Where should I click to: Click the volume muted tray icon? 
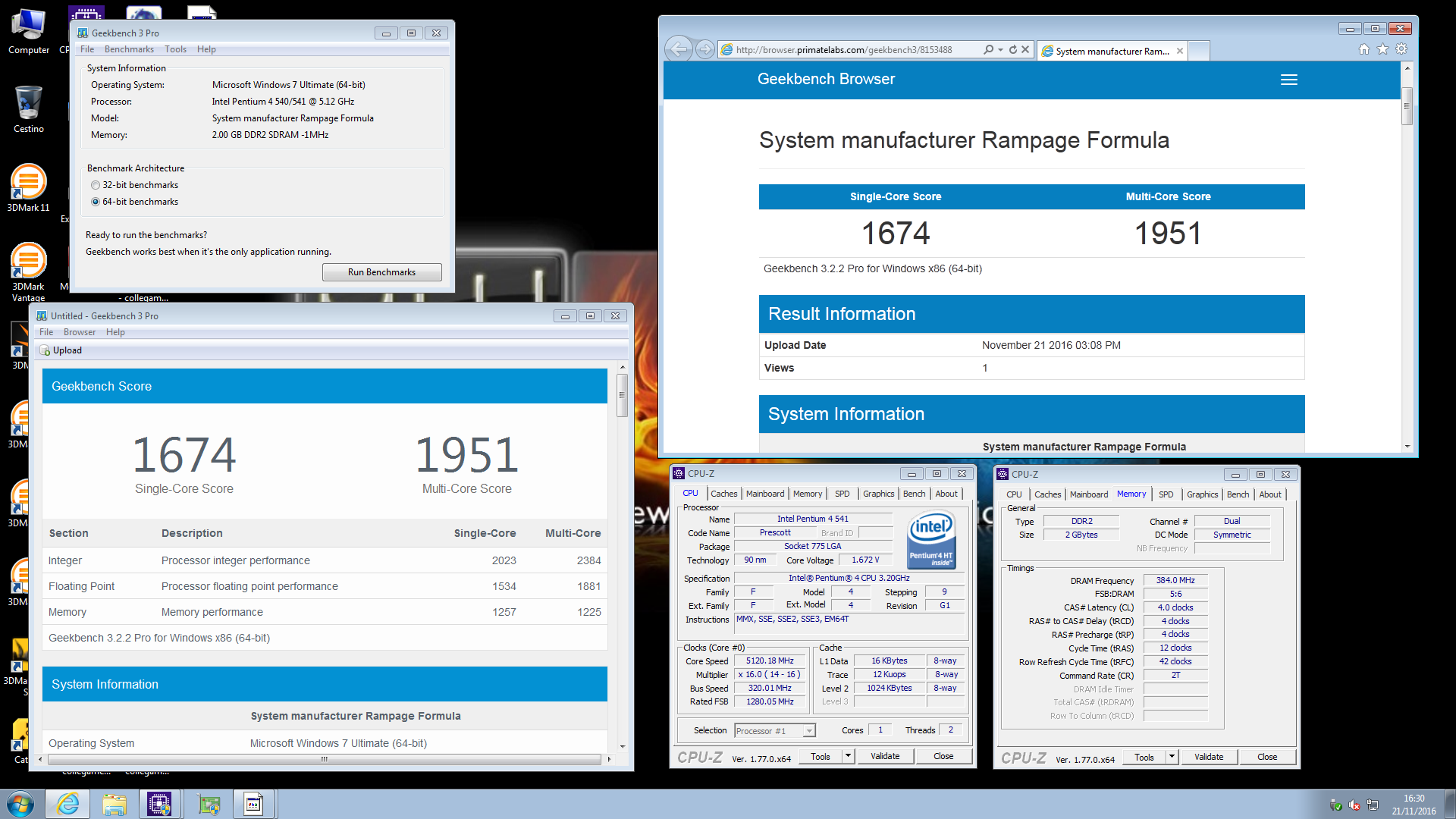(x=1354, y=805)
